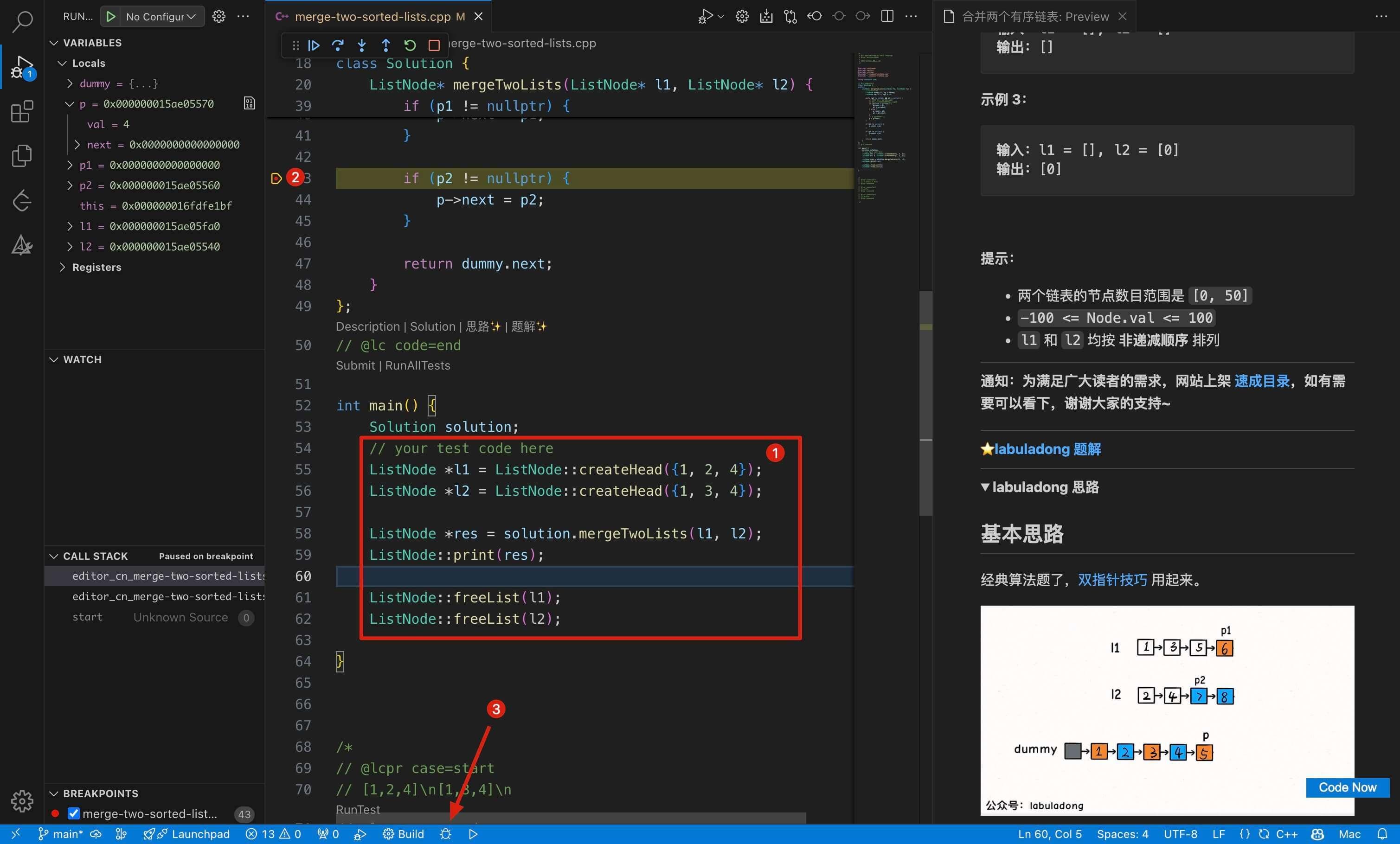
Task: Uncheck the merge-two-sorted-list breakpoint checkbox
Action: coord(73,813)
